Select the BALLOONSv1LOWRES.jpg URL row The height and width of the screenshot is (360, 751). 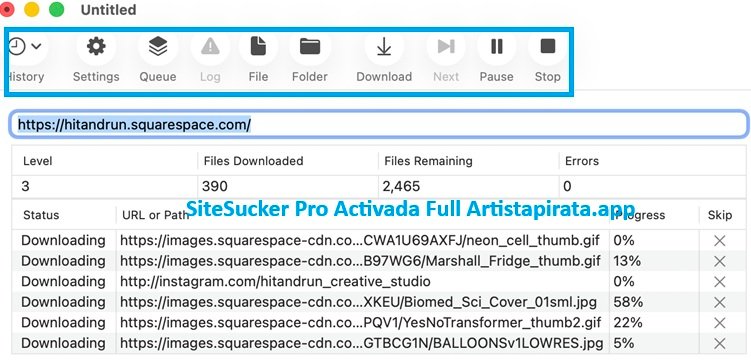point(362,343)
